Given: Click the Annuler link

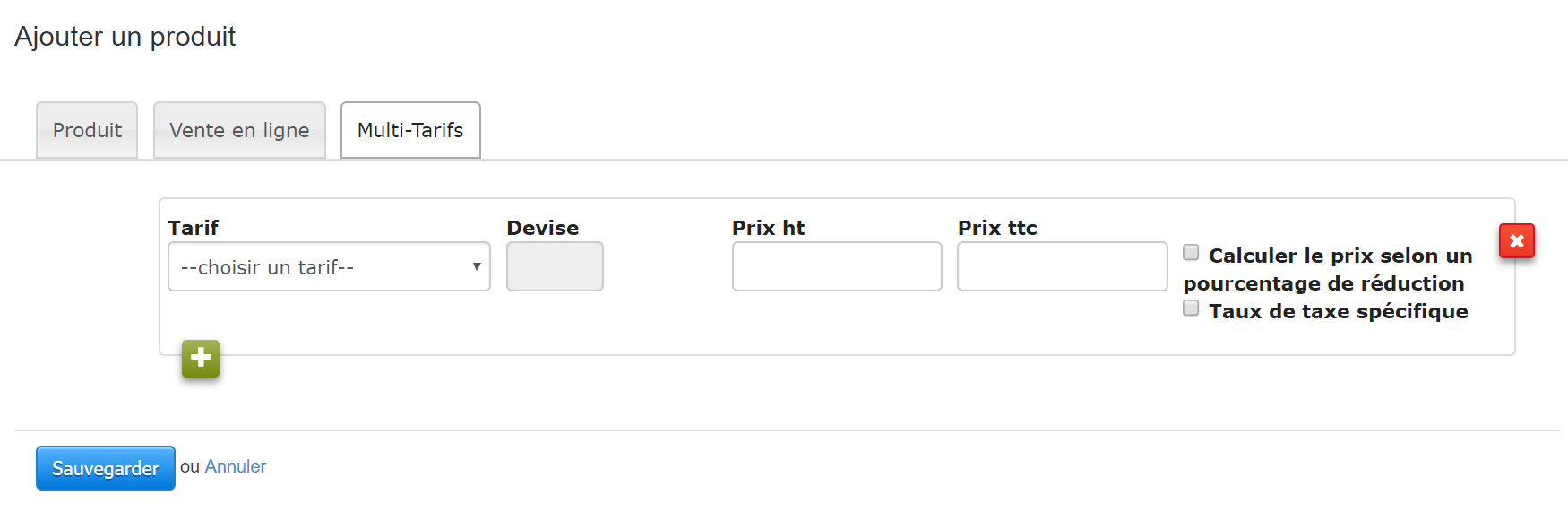Looking at the screenshot, I should coord(235,466).
